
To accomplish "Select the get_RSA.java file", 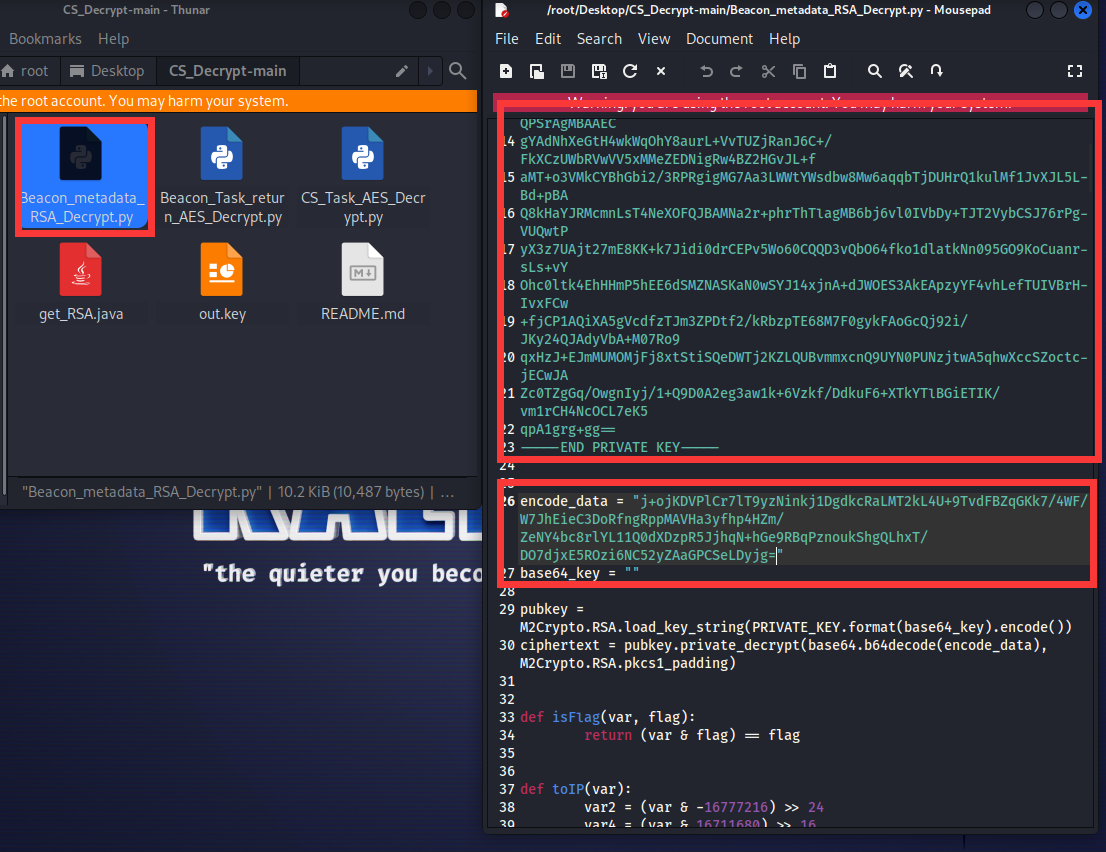I will pos(80,283).
